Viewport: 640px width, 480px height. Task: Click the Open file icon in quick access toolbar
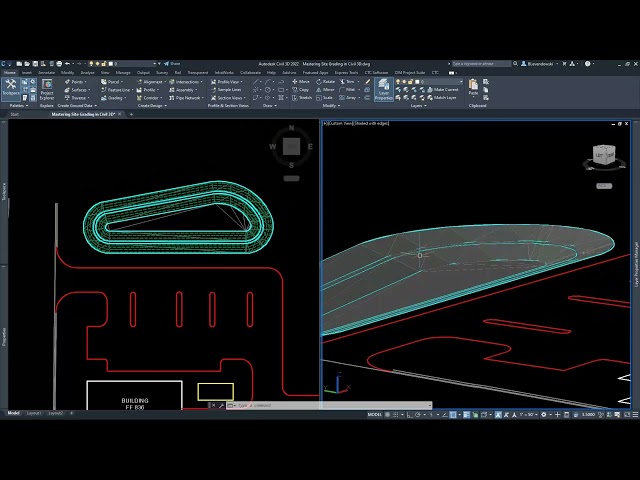click(27, 64)
